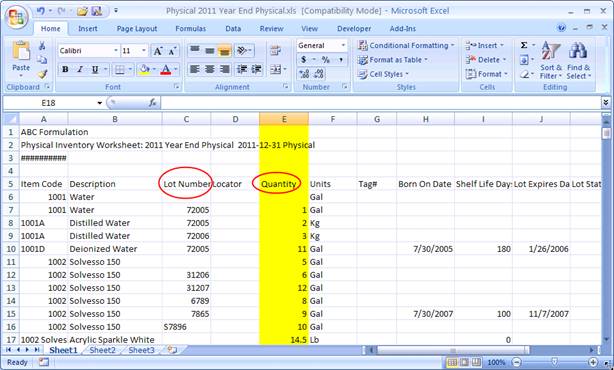
Task: Click Insert cells button
Action: pyautogui.click(x=484, y=45)
